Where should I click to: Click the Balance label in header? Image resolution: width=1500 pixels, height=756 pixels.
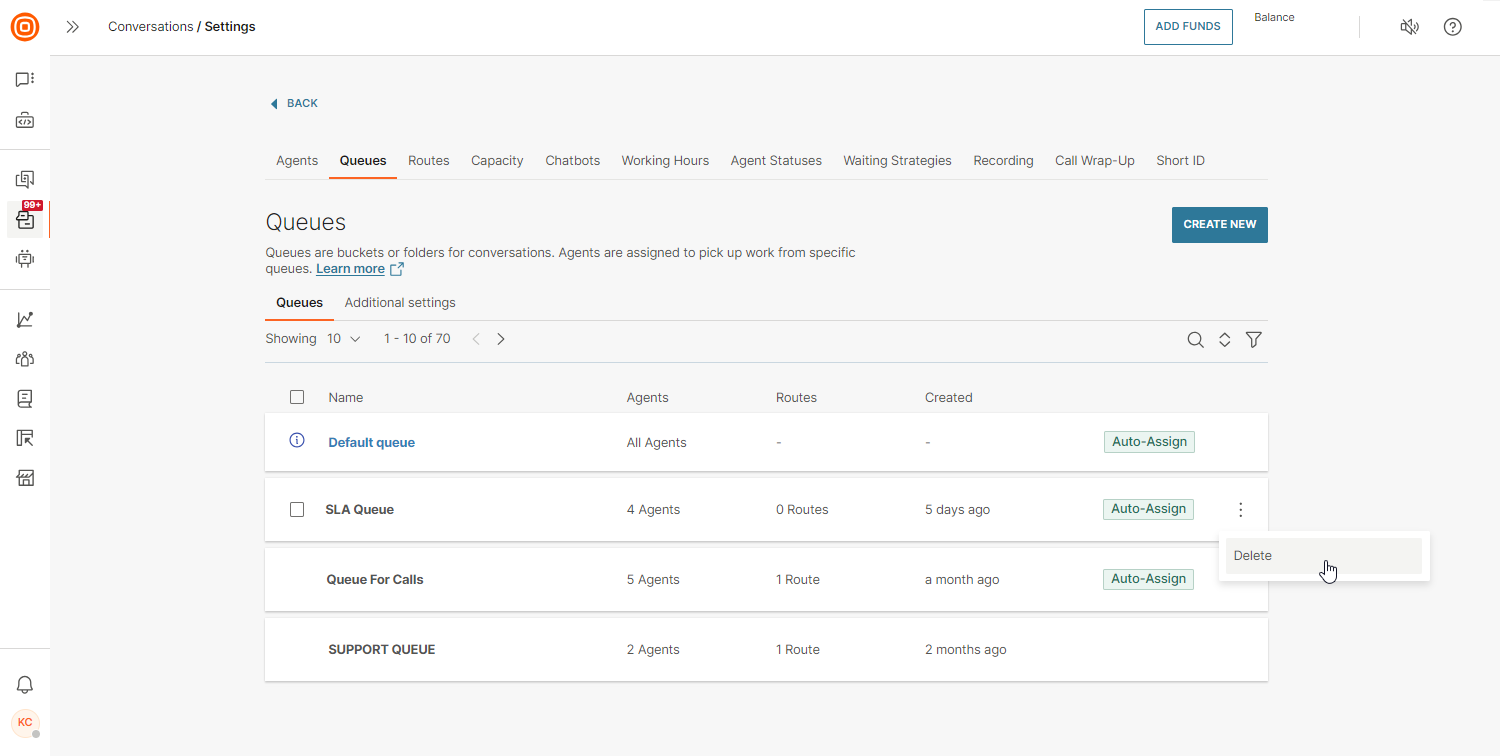[x=1274, y=17]
